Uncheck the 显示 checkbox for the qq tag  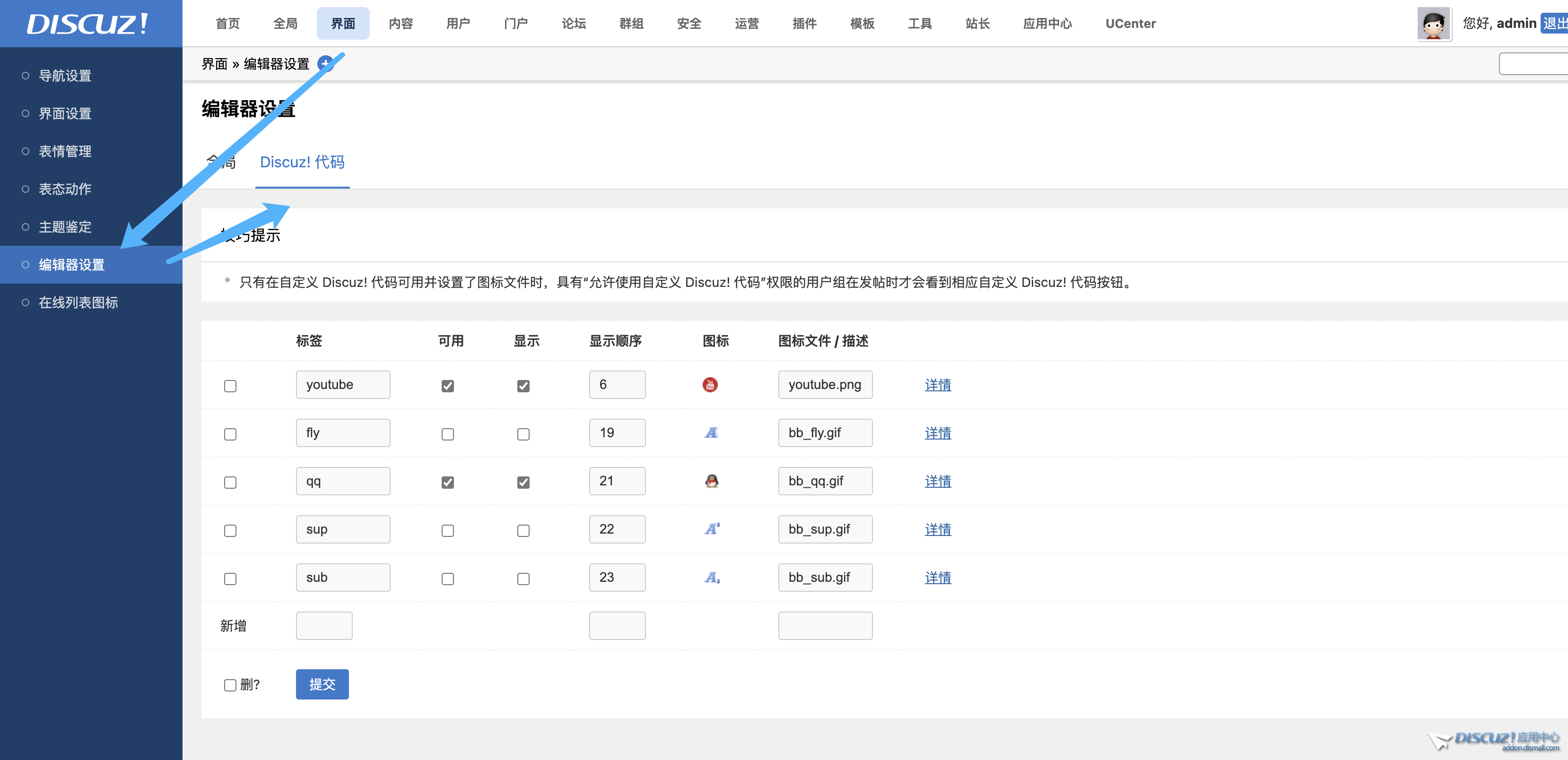(523, 482)
